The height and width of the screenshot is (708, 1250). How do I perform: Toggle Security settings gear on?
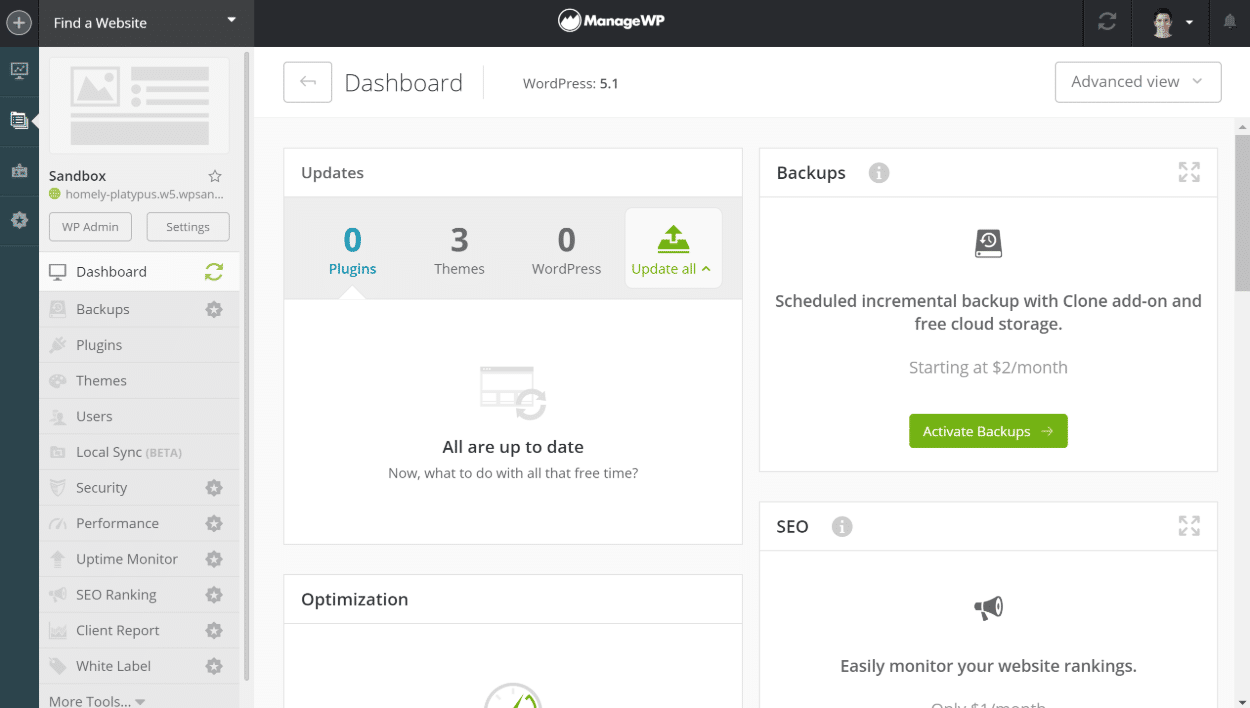pyautogui.click(x=213, y=487)
